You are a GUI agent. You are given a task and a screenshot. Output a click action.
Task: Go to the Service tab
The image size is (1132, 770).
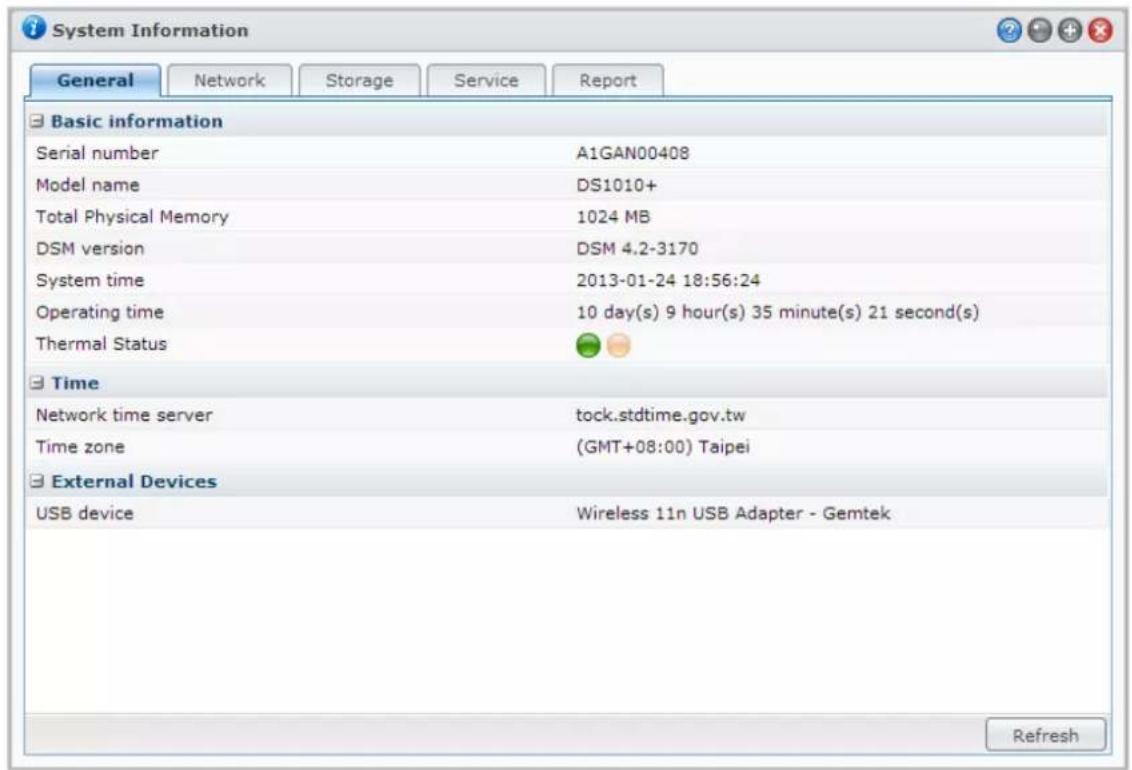pos(487,80)
